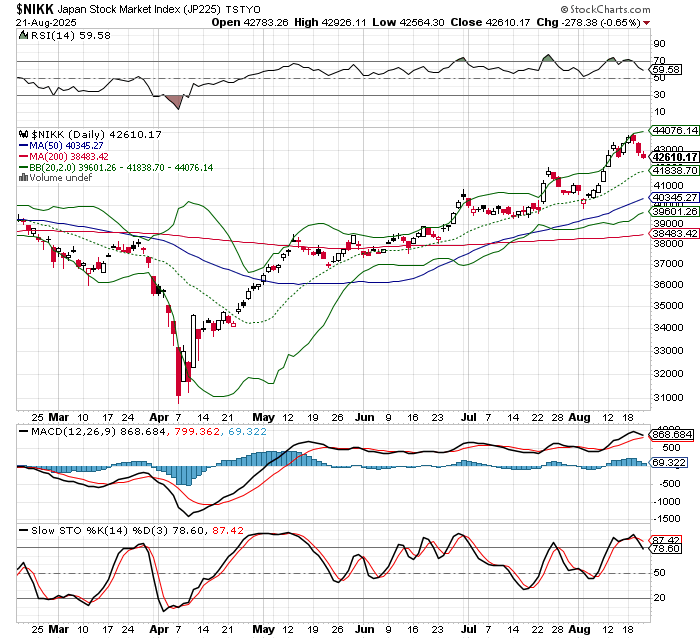Click the 42610.17 current price axis label
700x639 pixels.
(674, 156)
